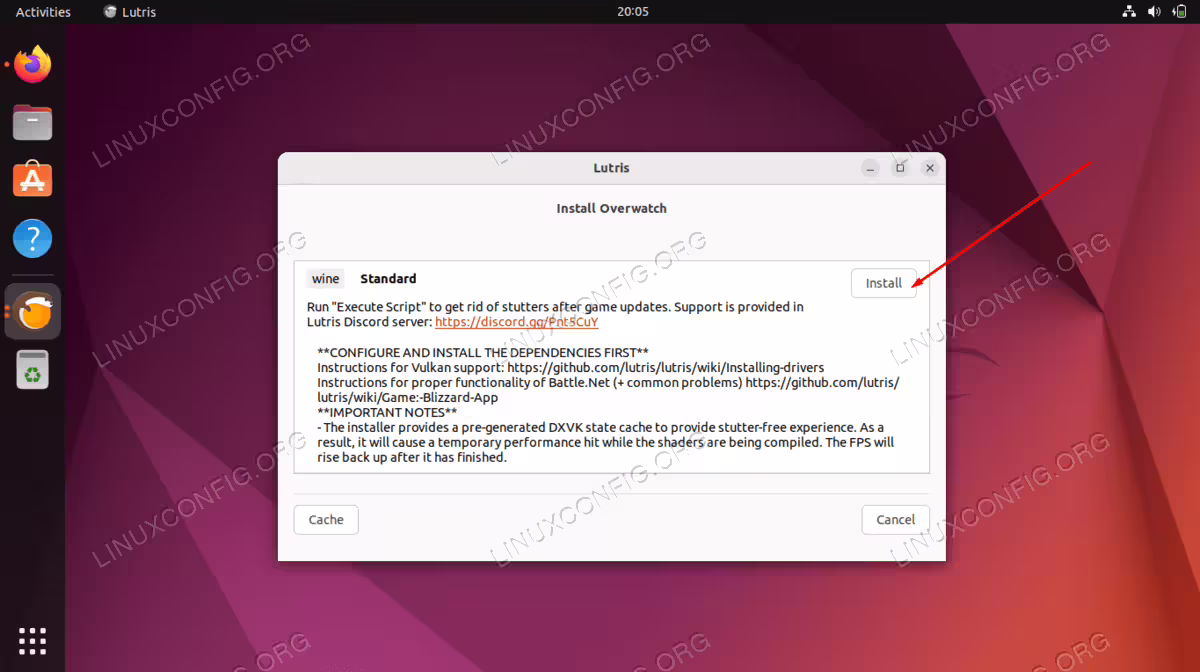Image resolution: width=1200 pixels, height=672 pixels.
Task: Open the Lutris app menu in top bar
Action: (x=130, y=12)
